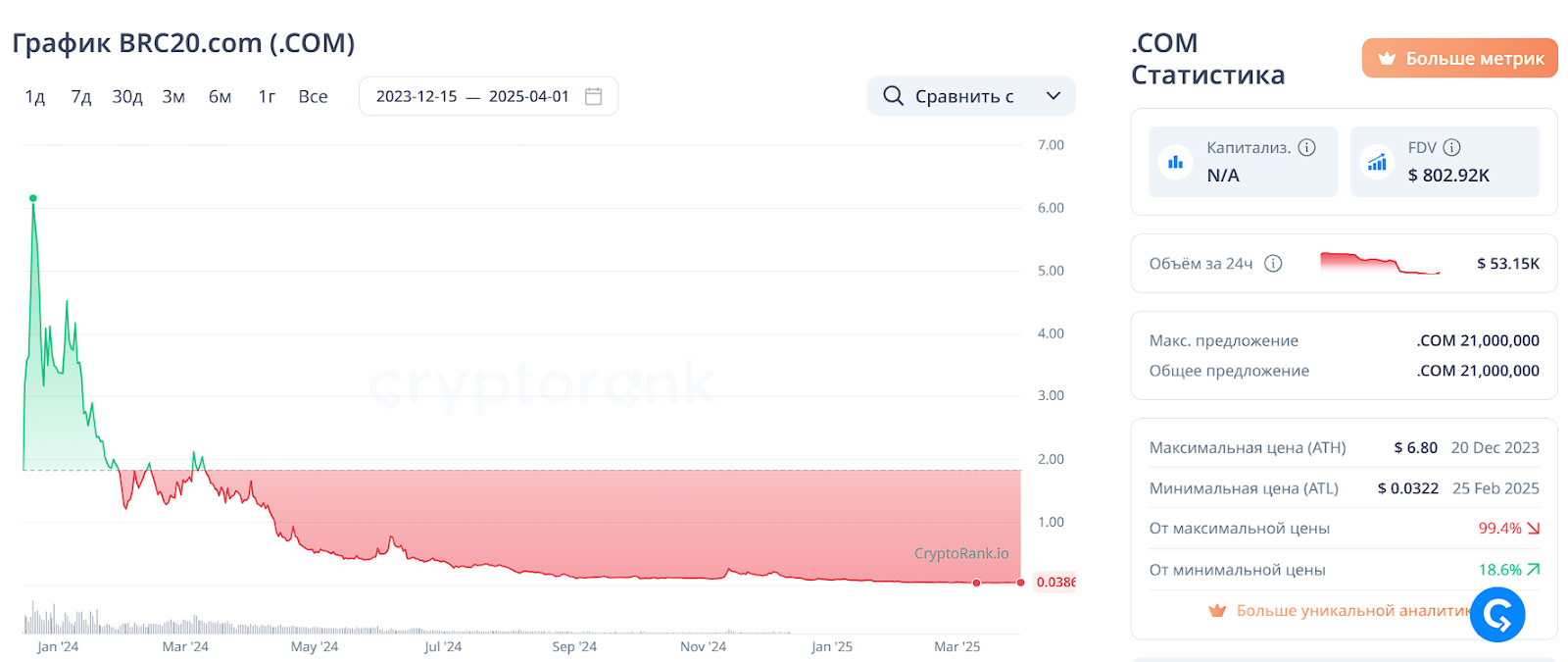
Task: Click ATL price $ 0.0322
Action: (x=1408, y=487)
